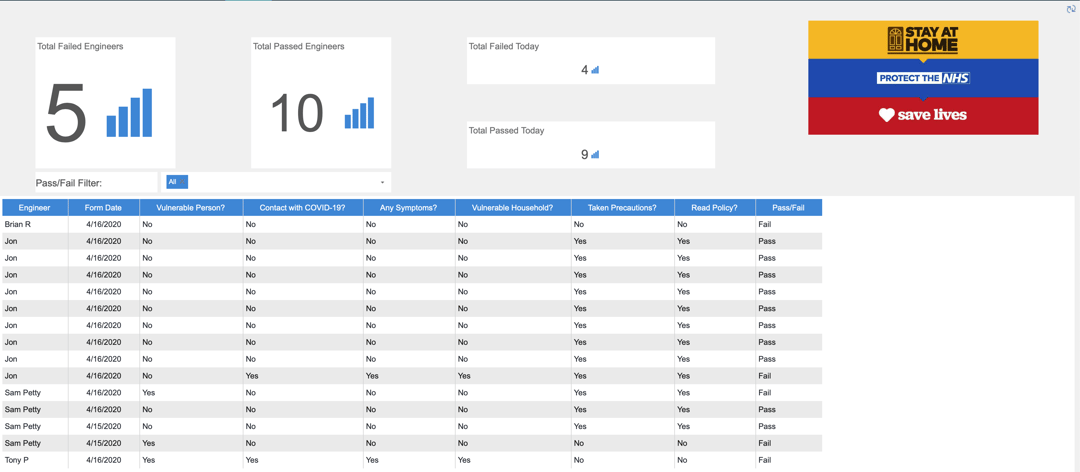1080x472 pixels.
Task: Click the 4/16/2020 date in Brian R's row
Action: pyautogui.click(x=104, y=225)
